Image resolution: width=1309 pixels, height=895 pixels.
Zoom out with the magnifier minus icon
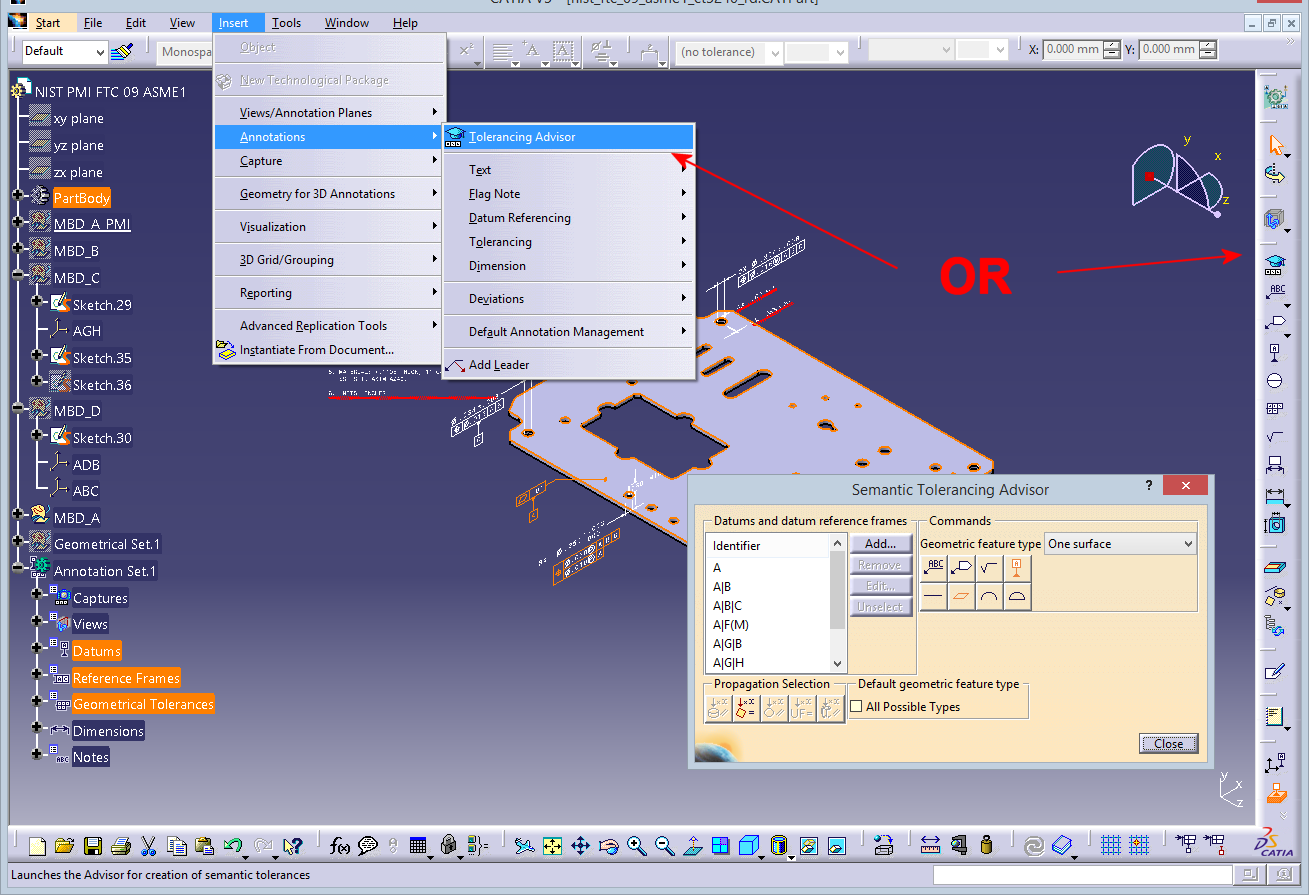click(x=664, y=846)
